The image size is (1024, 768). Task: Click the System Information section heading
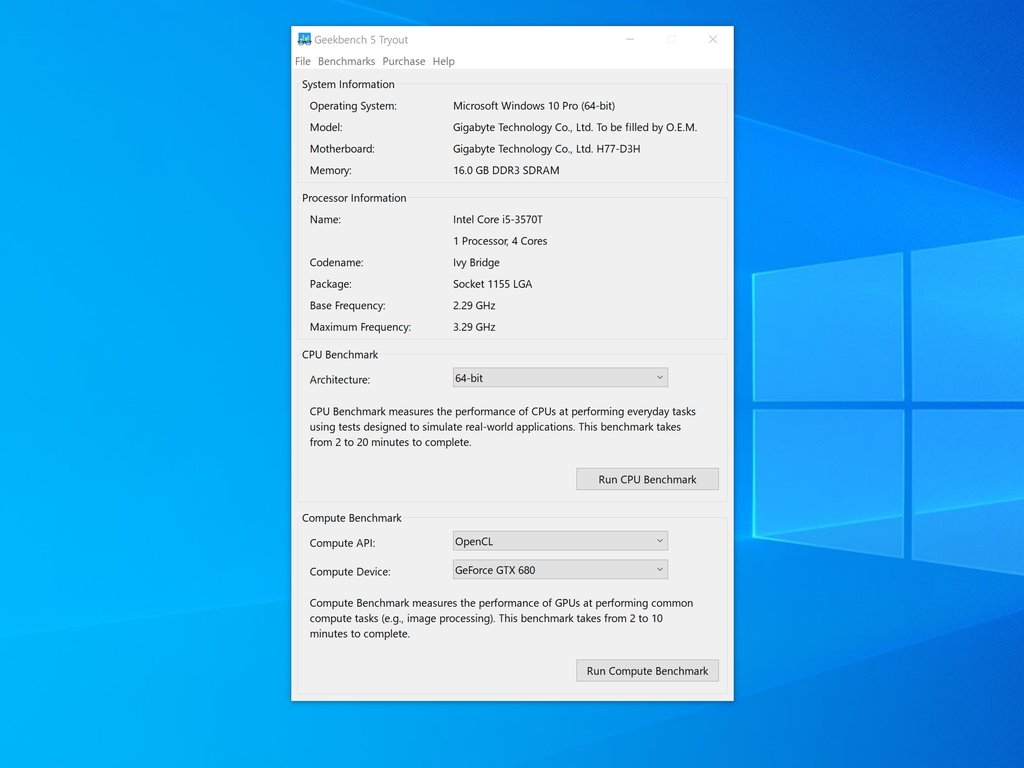(347, 84)
